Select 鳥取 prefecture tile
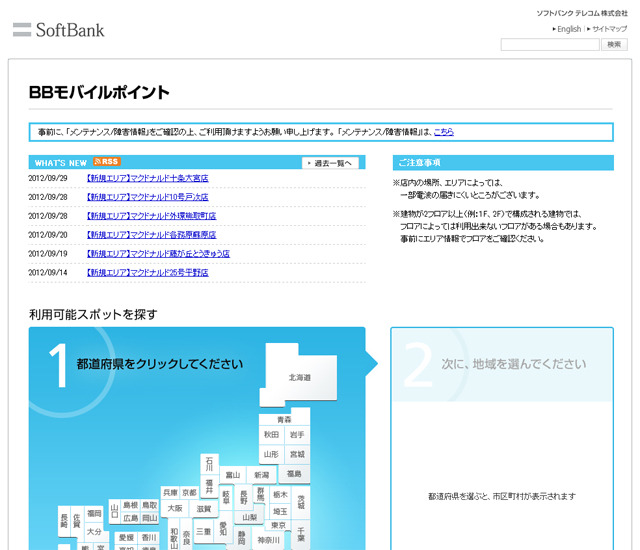640x550 pixels. coord(149,505)
